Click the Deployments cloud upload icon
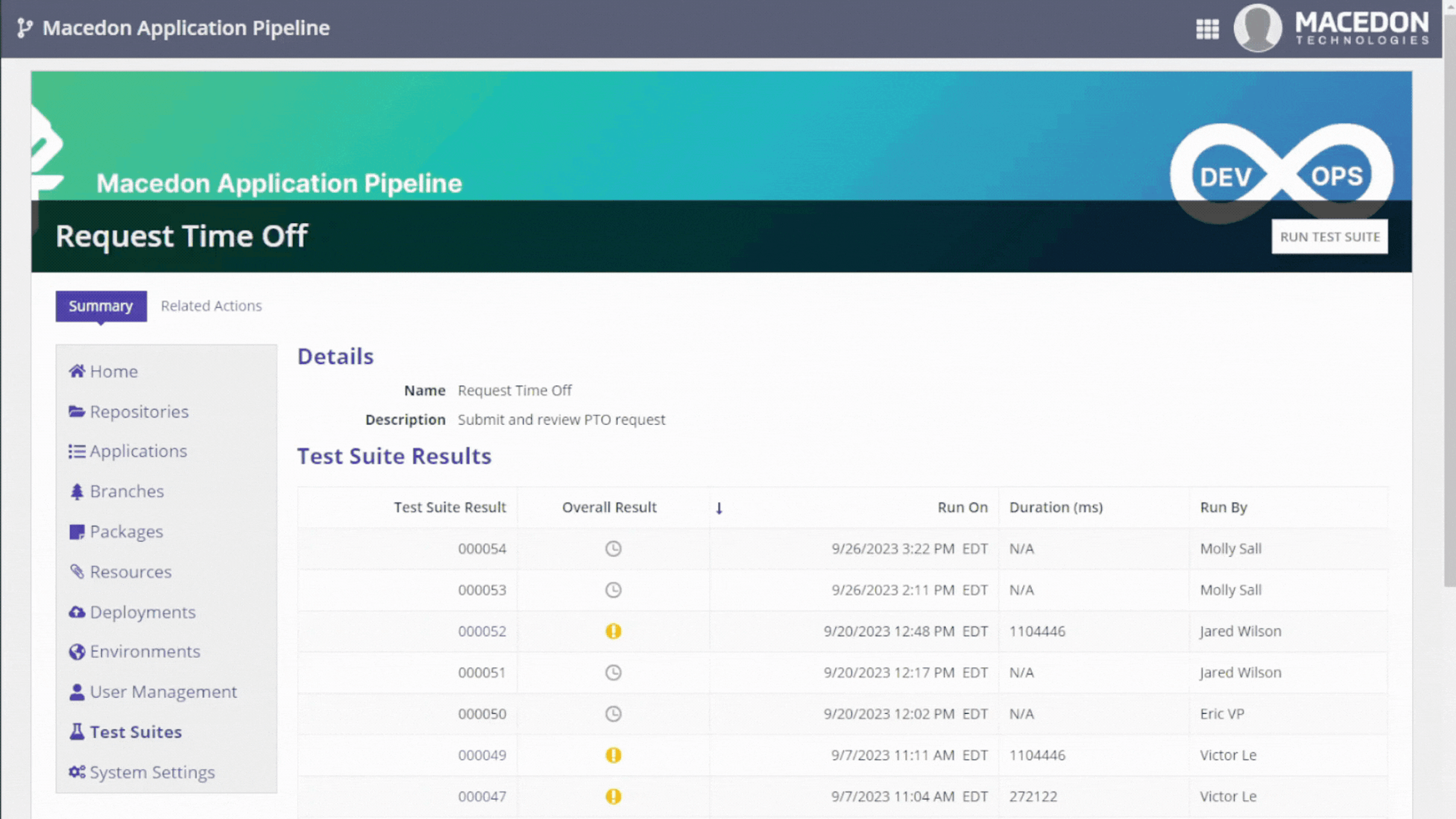The image size is (1456, 819). coord(77,612)
